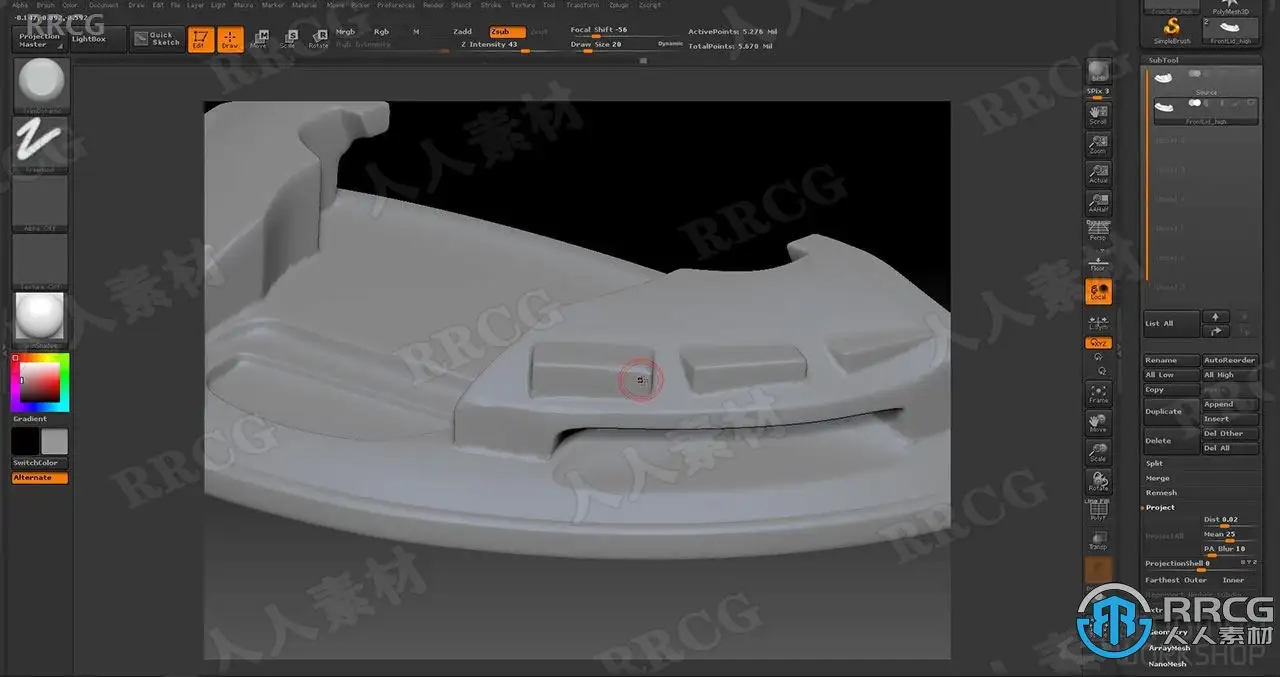The height and width of the screenshot is (677, 1280).
Task: Open the current brush thumbnail picker
Action: coord(41,83)
